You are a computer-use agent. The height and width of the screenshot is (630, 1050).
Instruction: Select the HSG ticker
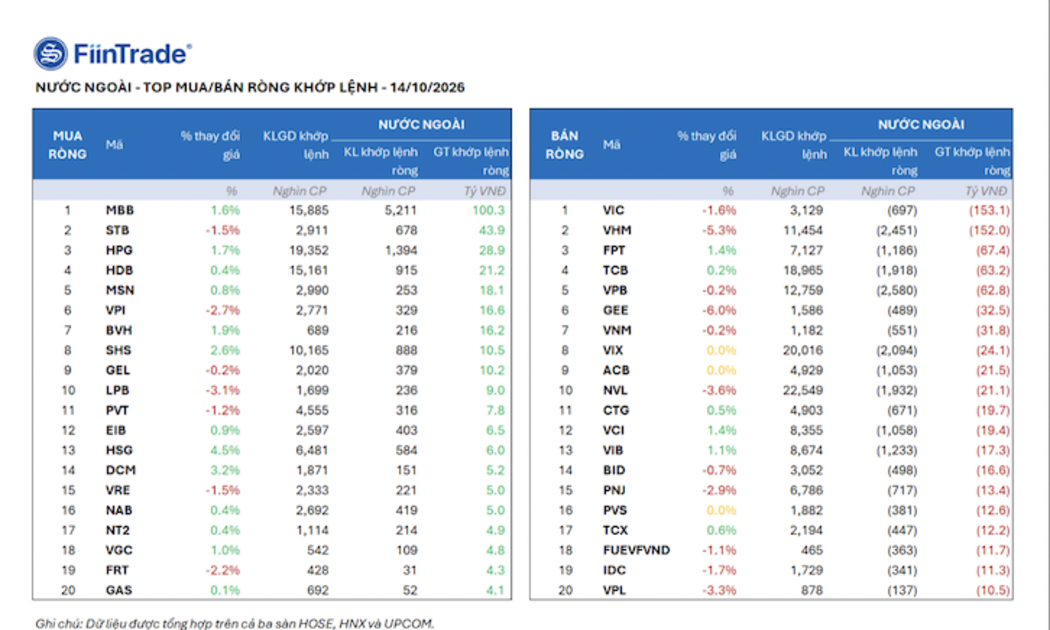[119, 451]
